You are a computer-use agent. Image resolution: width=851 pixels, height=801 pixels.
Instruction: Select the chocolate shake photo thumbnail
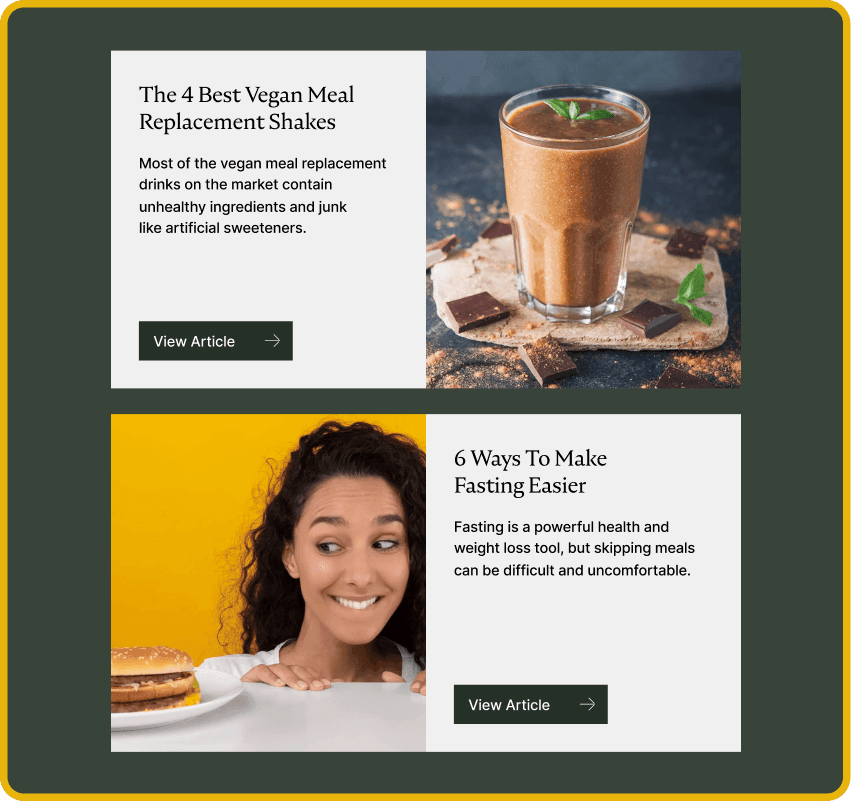click(x=583, y=219)
